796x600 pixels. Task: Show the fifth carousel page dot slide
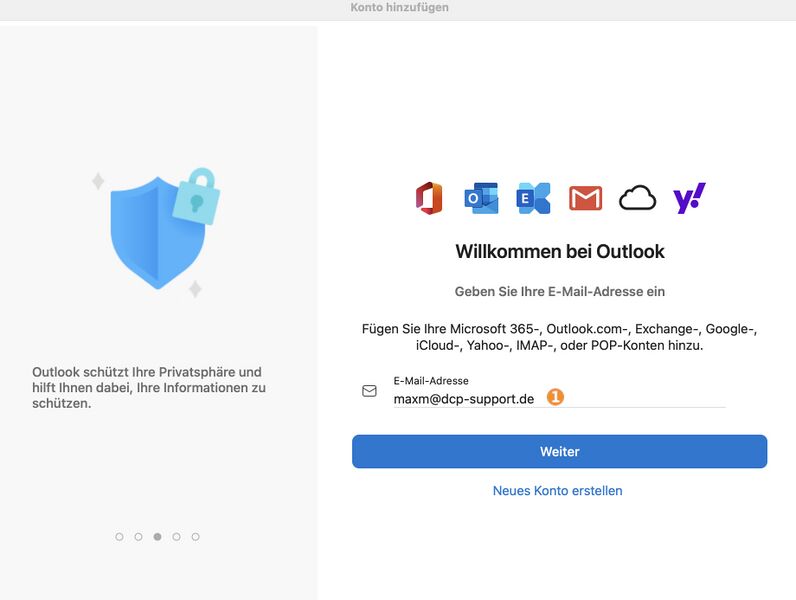point(195,537)
